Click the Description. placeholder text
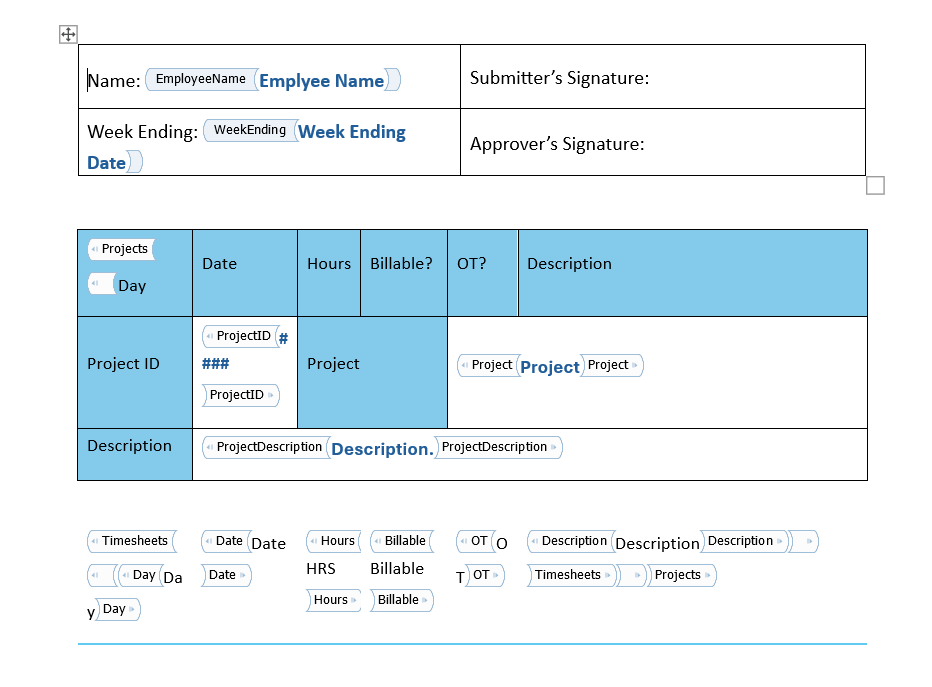This screenshot has height=687, width=932. tap(382, 449)
